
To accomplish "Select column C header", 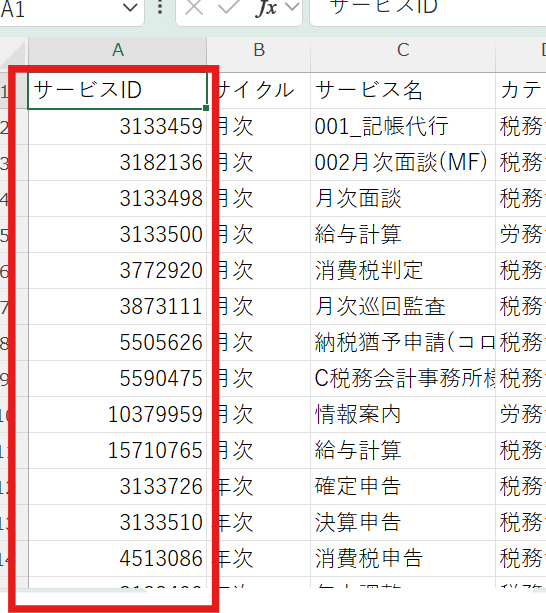I will pyautogui.click(x=403, y=50).
